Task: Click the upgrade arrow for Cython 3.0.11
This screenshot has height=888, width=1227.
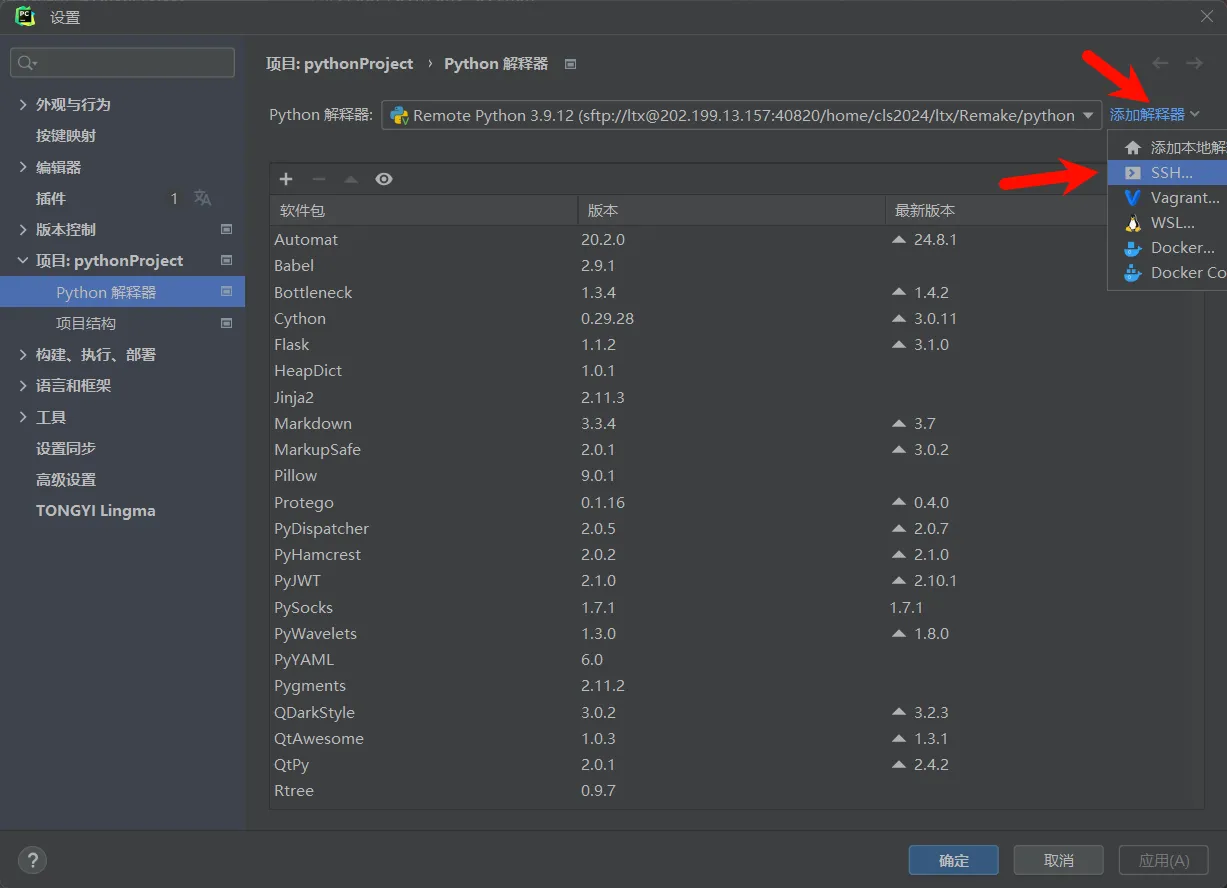Action: pyautogui.click(x=899, y=319)
